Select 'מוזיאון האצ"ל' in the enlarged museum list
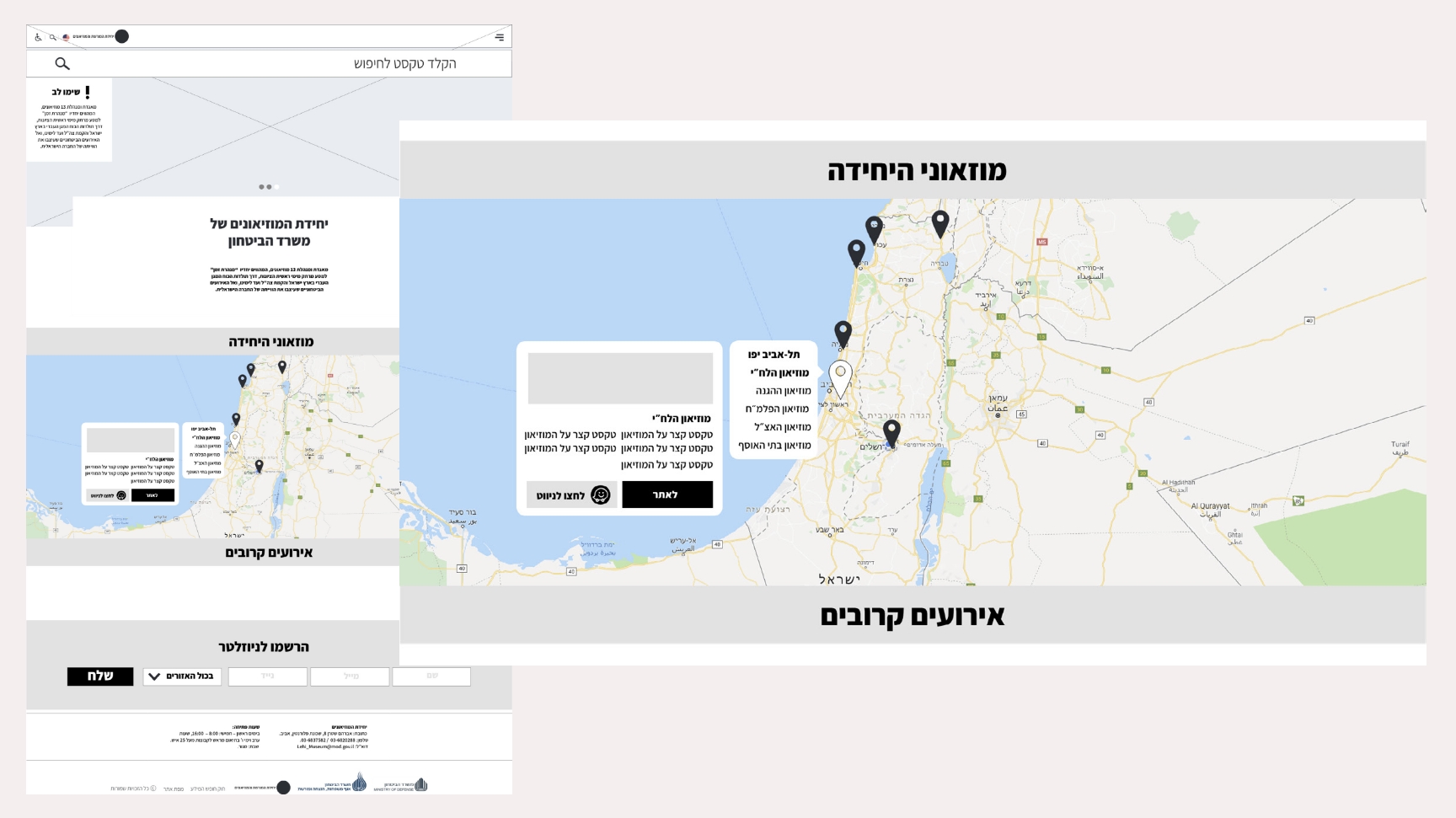 [782, 427]
